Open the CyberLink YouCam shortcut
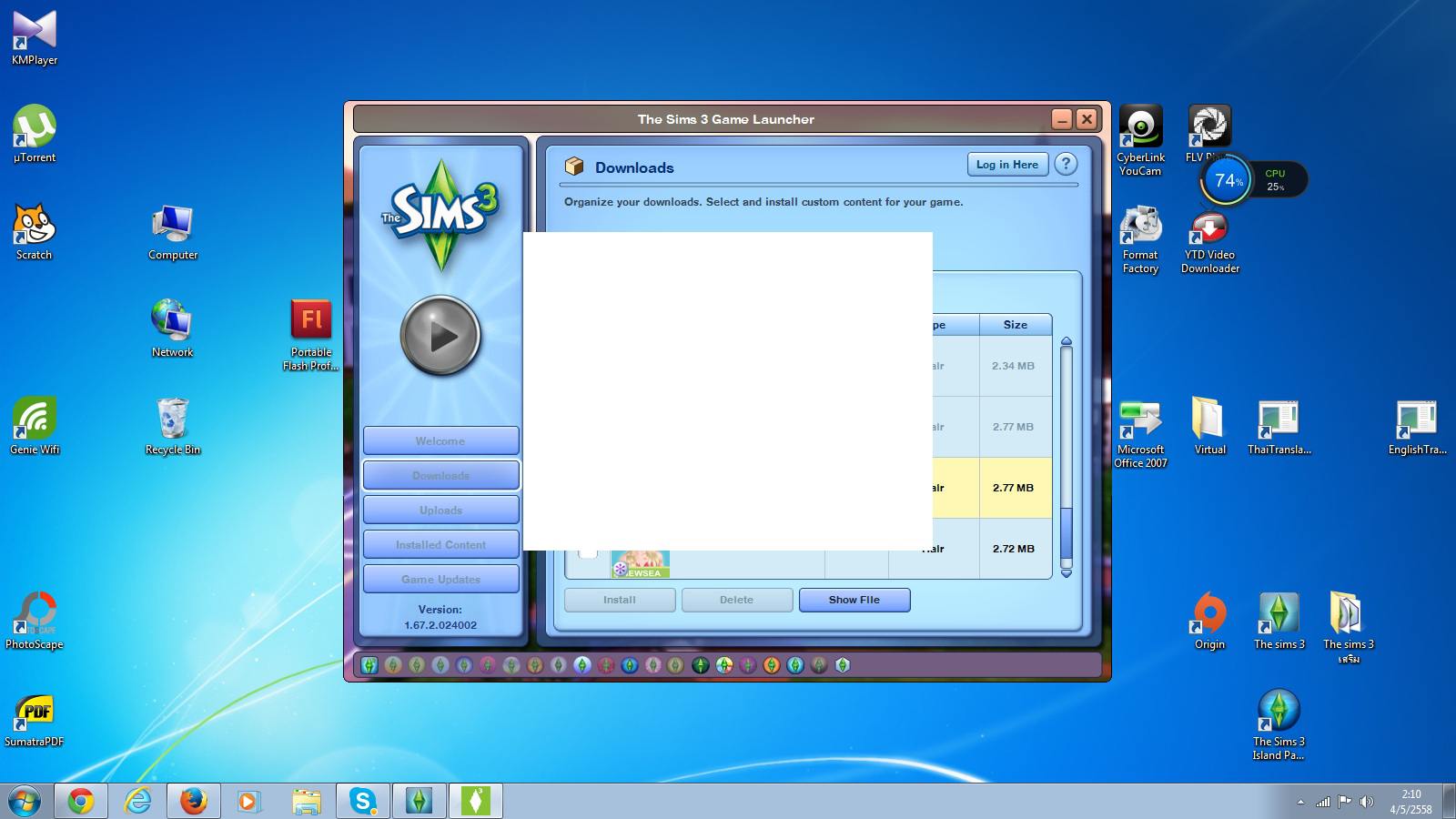The width and height of the screenshot is (1456, 819). tap(1140, 140)
